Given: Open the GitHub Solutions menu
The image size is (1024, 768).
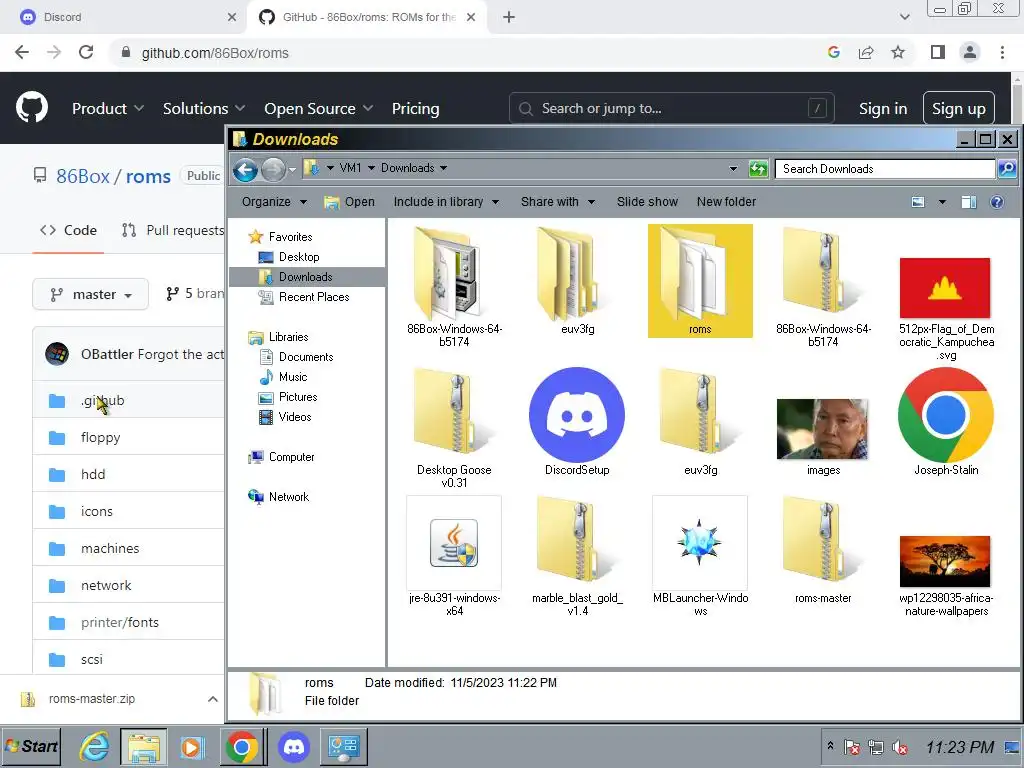Looking at the screenshot, I should tap(204, 108).
